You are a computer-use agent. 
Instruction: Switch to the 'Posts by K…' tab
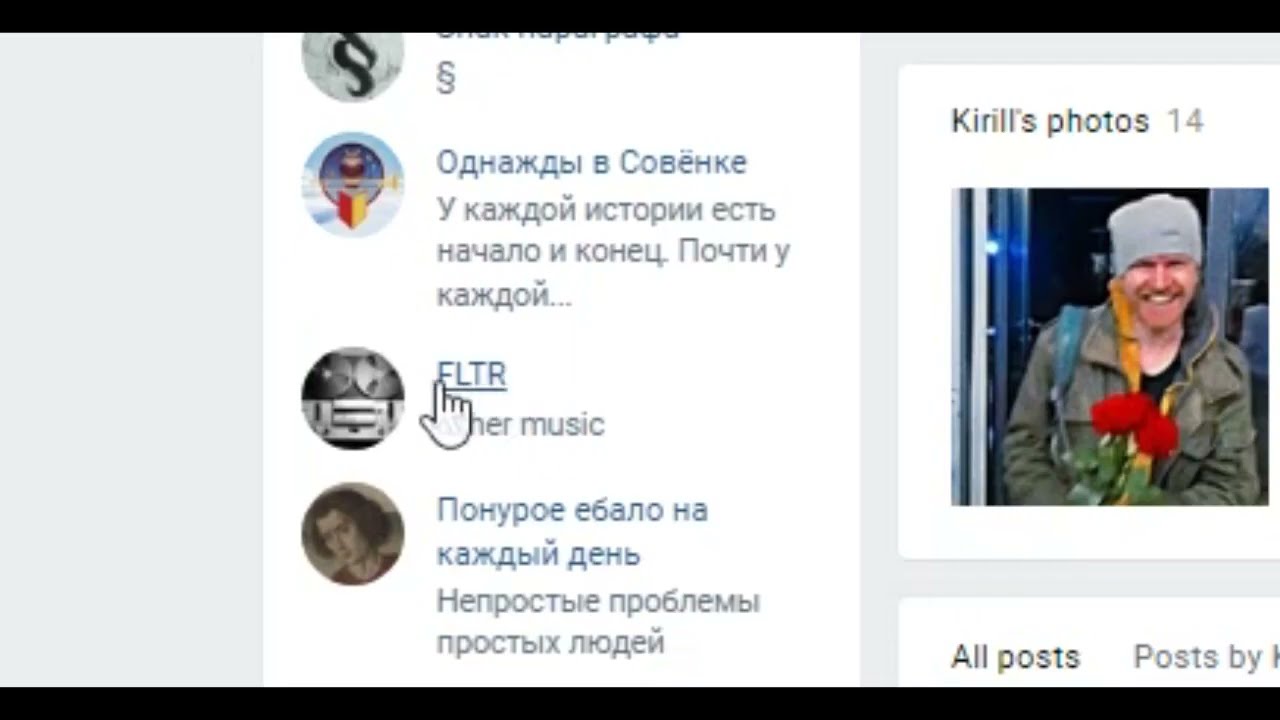click(1206, 657)
